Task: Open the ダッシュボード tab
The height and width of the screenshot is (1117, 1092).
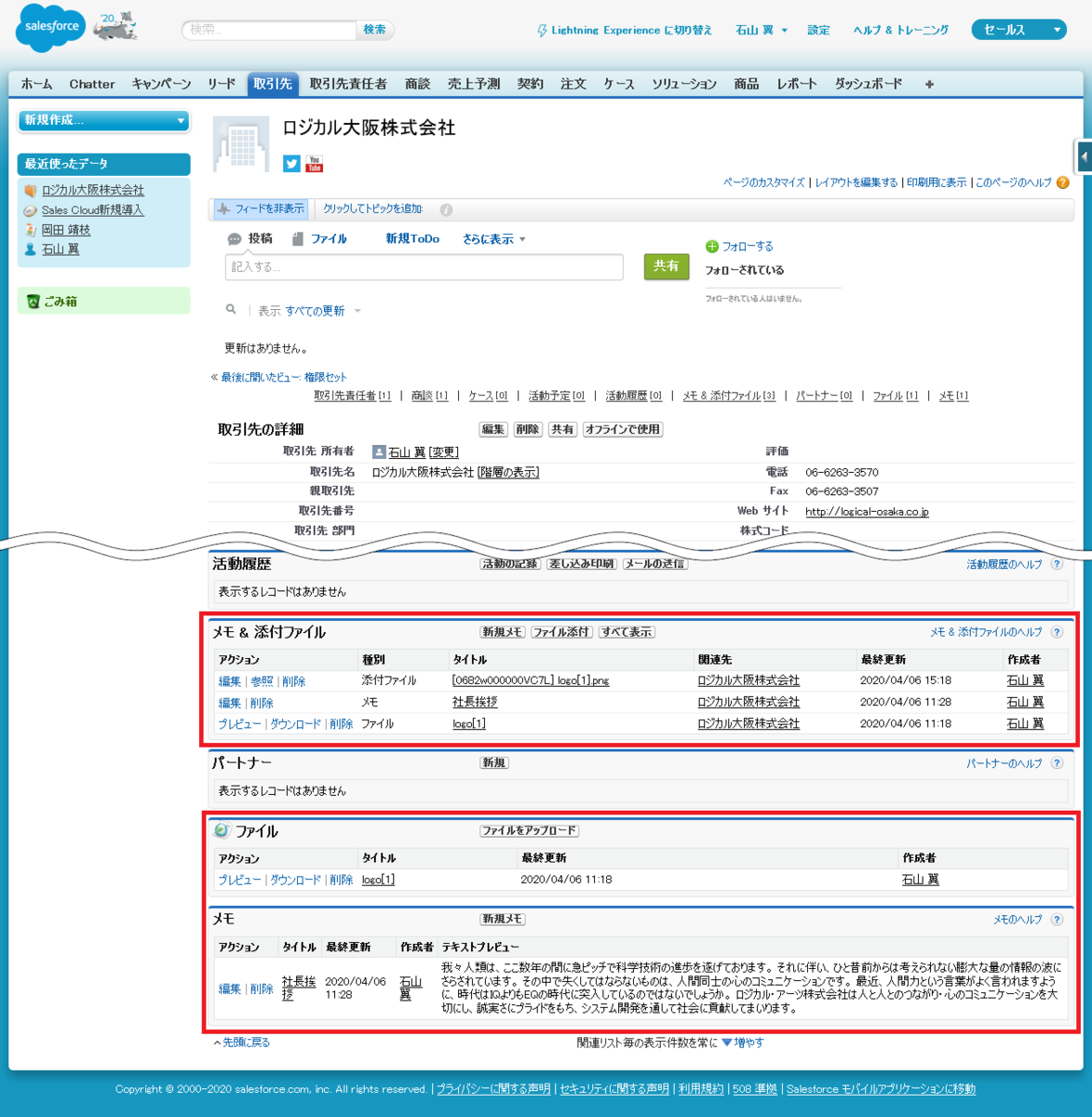Action: pyautogui.click(x=869, y=84)
